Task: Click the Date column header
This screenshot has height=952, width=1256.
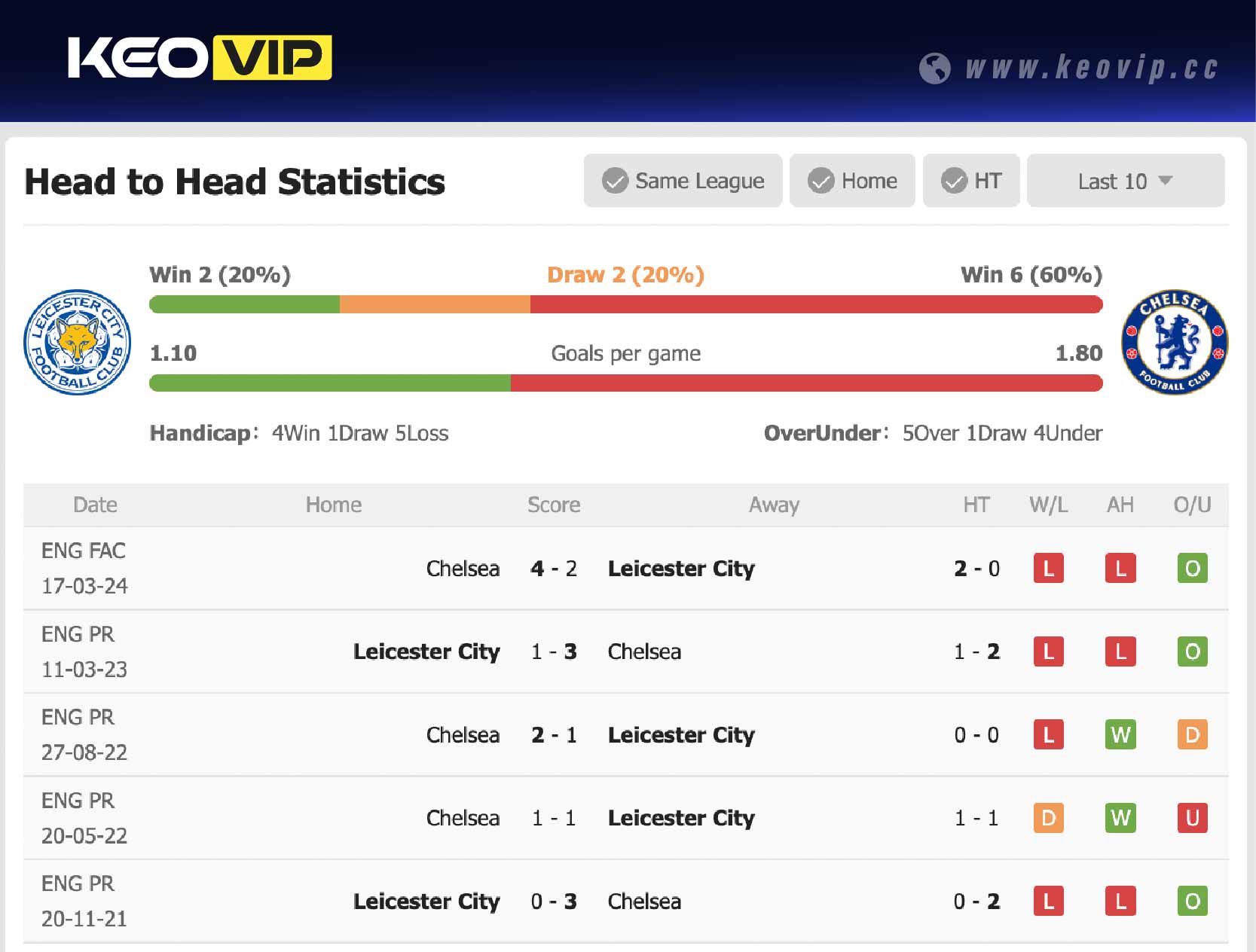Action: pyautogui.click(x=95, y=505)
